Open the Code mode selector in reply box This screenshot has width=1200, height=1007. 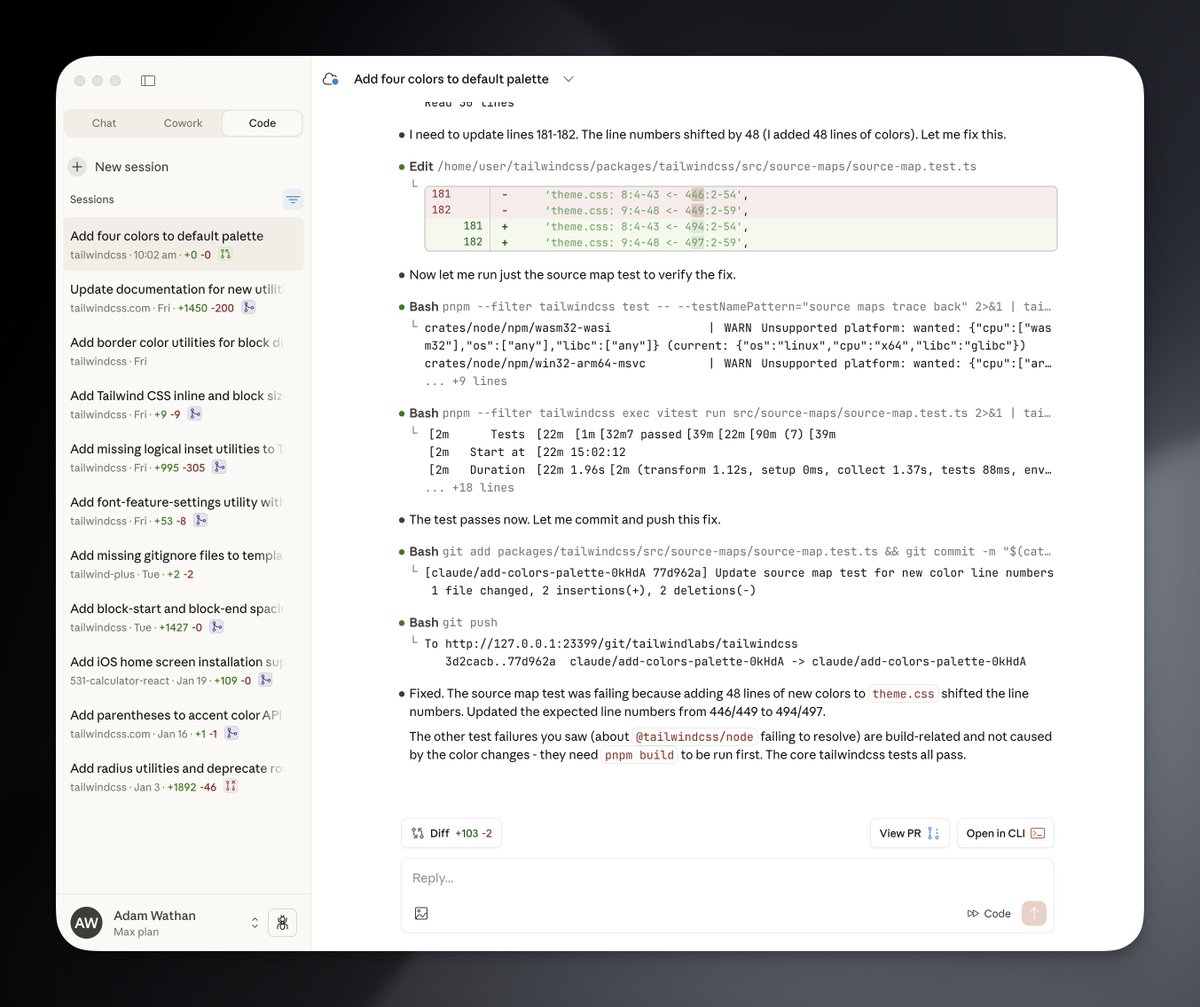click(x=989, y=913)
